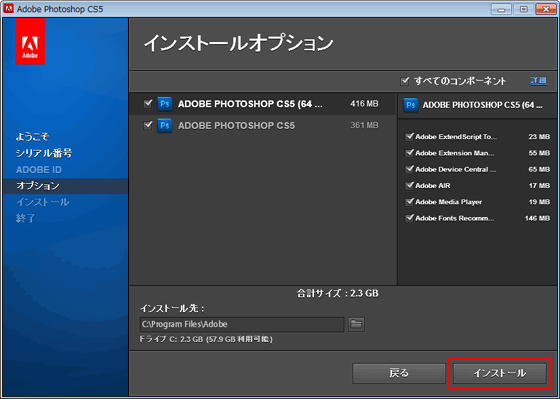560x399 pixels.
Task: Uncheck Adobe Photoshop CS5 (64 checkbox
Action: point(148,104)
